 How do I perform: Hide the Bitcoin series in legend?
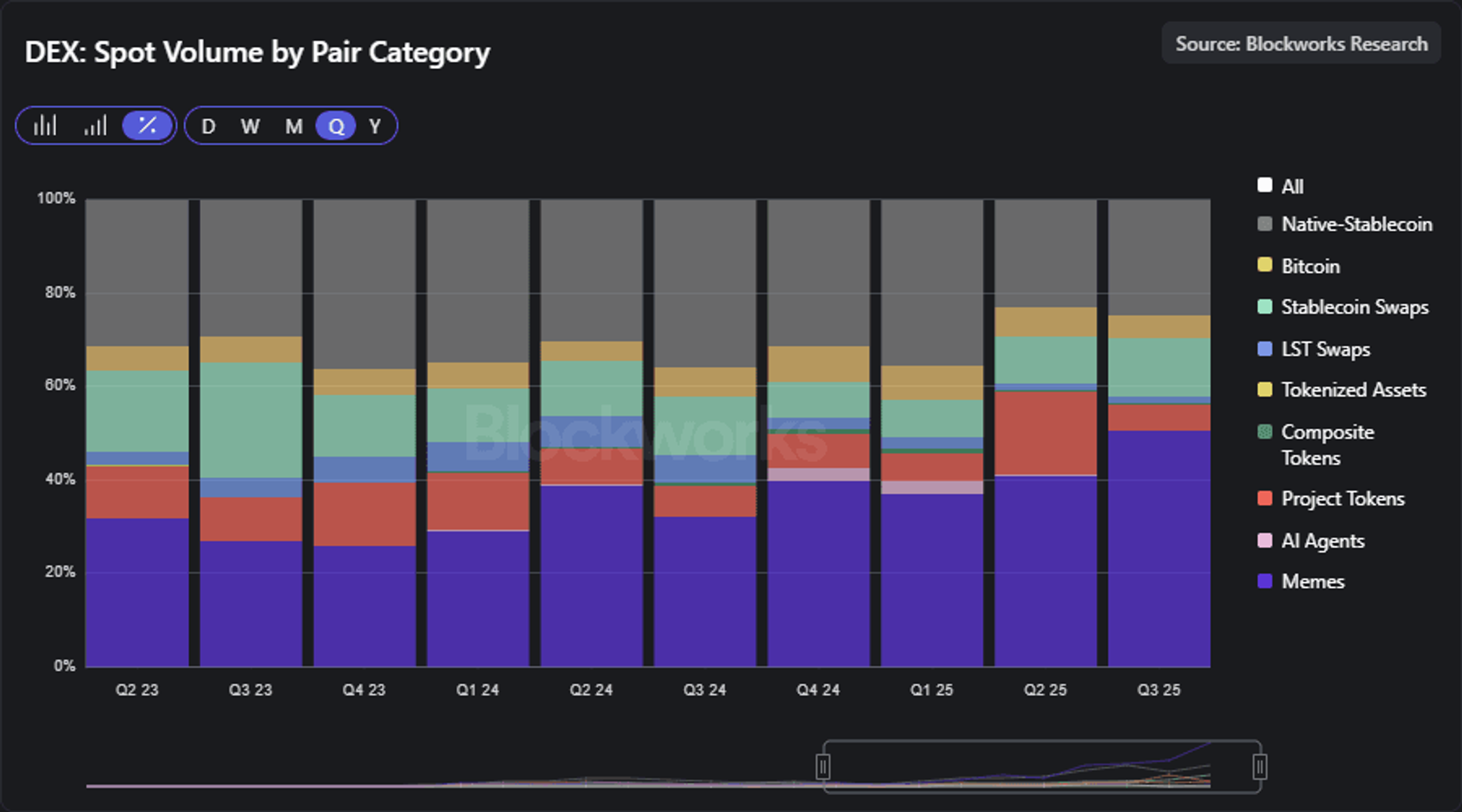pos(1298,266)
